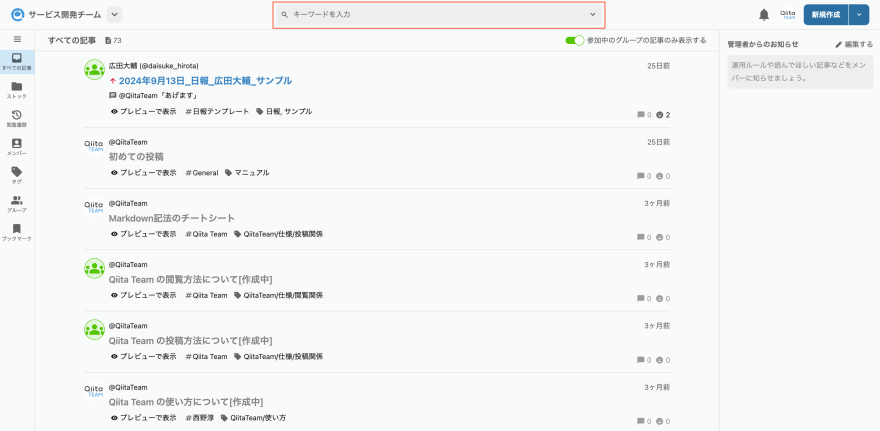Click the Qiita Team logo at top left

tap(18, 15)
